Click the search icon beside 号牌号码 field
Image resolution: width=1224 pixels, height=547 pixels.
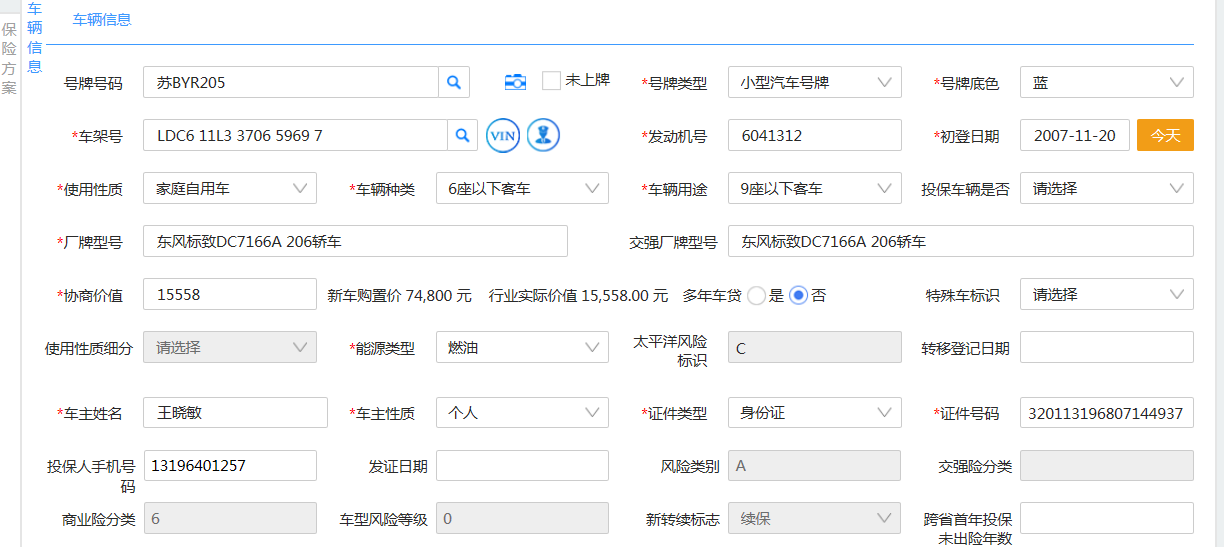point(453,82)
